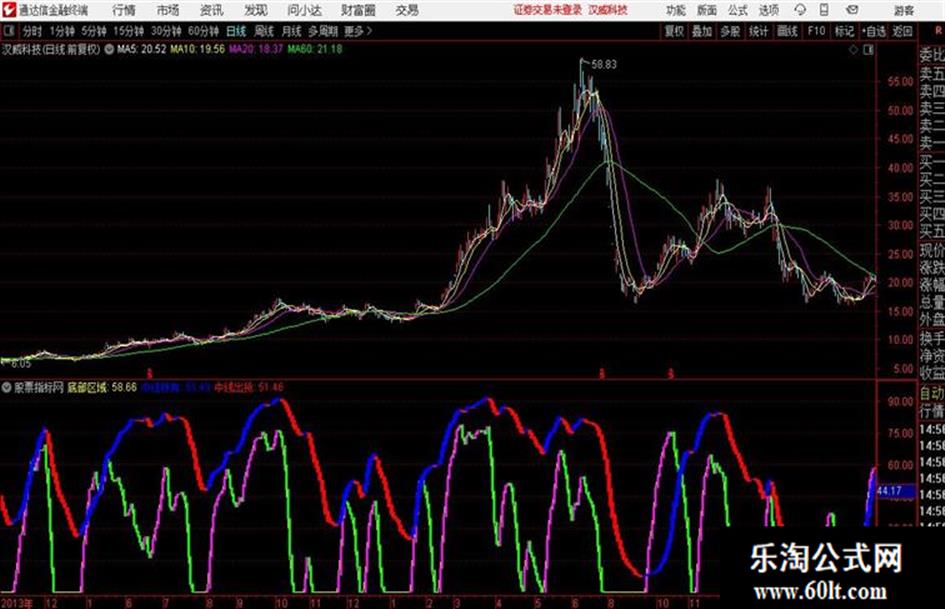Click the 2013年 date axis label
The height and width of the screenshot is (609, 945).
click(16, 602)
